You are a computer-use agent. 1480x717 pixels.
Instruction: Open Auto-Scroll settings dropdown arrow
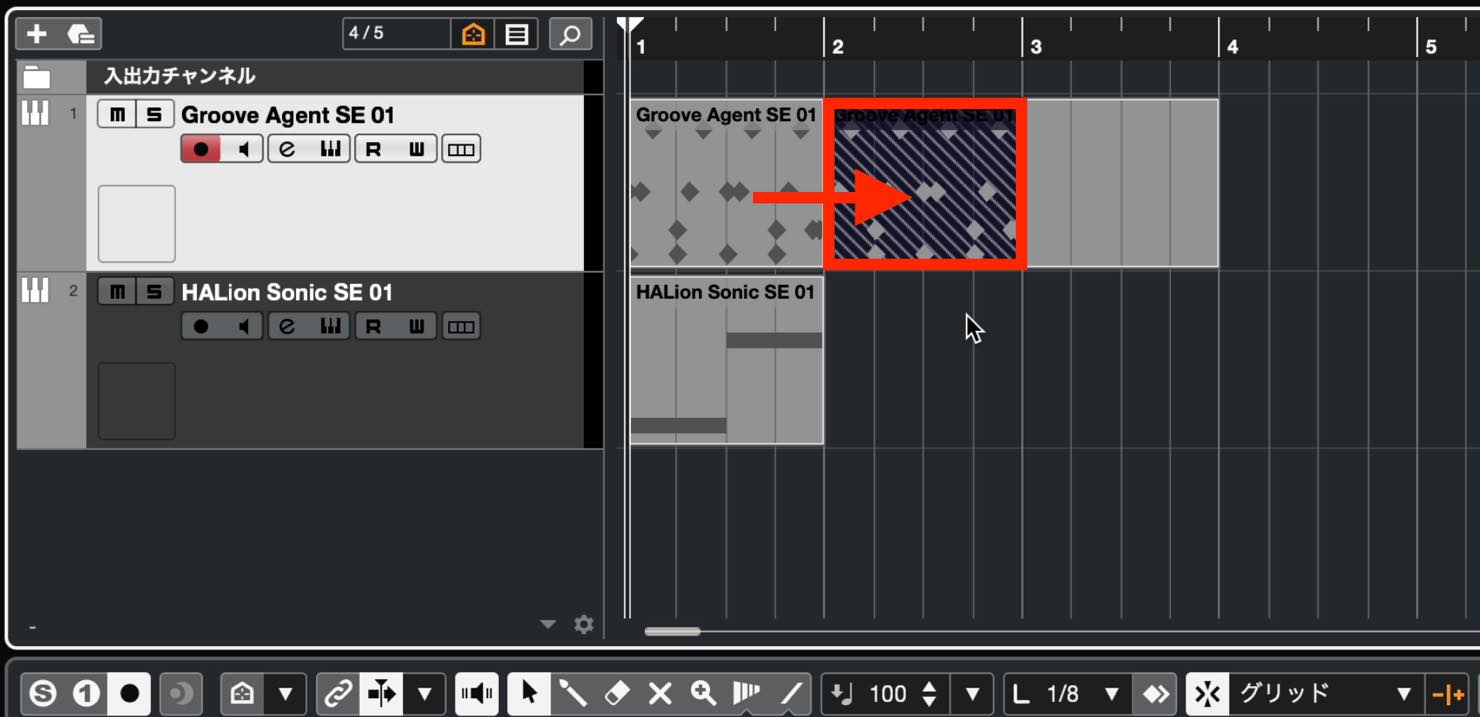pyautogui.click(x=425, y=692)
